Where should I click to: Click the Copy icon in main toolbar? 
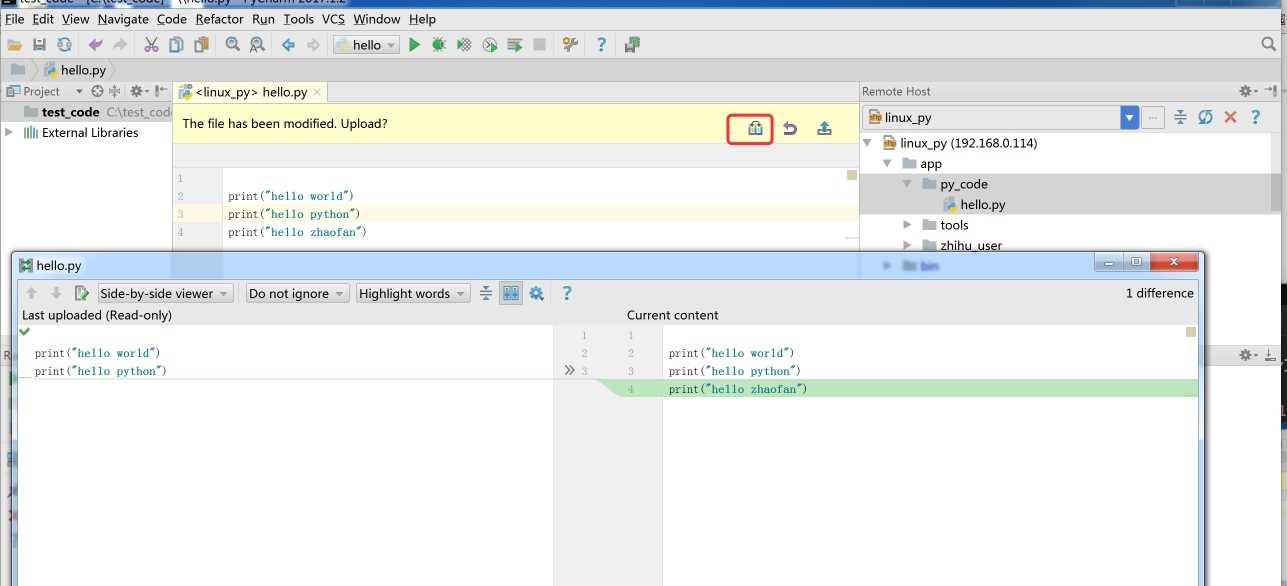click(176, 45)
